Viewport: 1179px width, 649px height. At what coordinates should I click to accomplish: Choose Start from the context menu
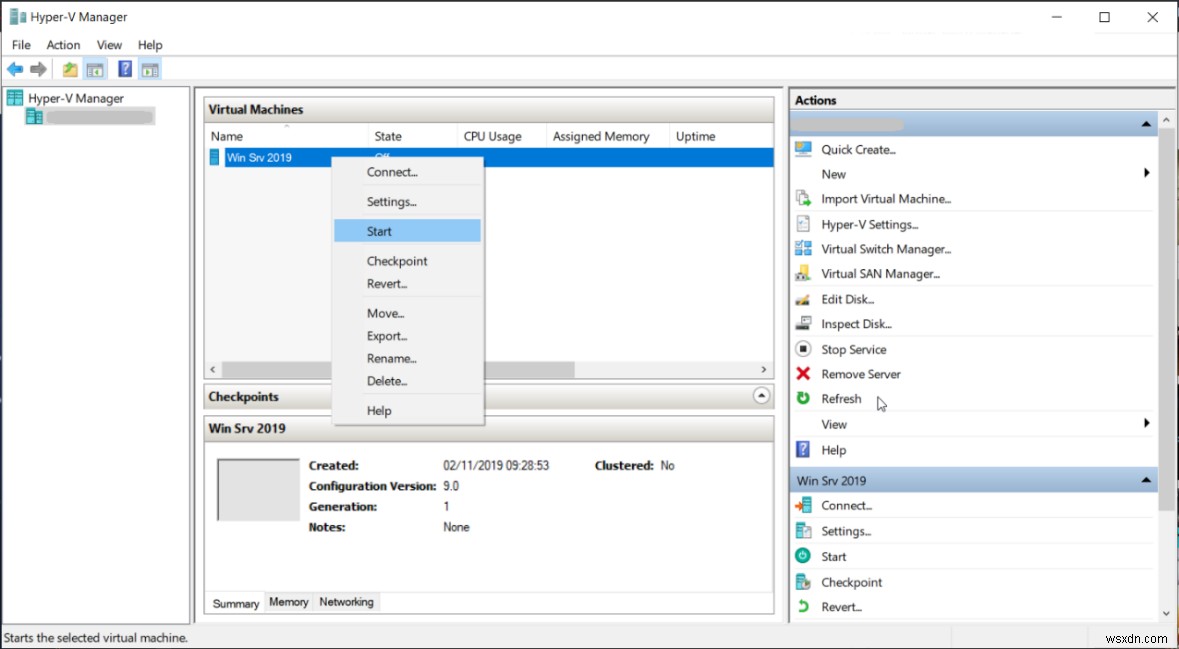pos(379,230)
